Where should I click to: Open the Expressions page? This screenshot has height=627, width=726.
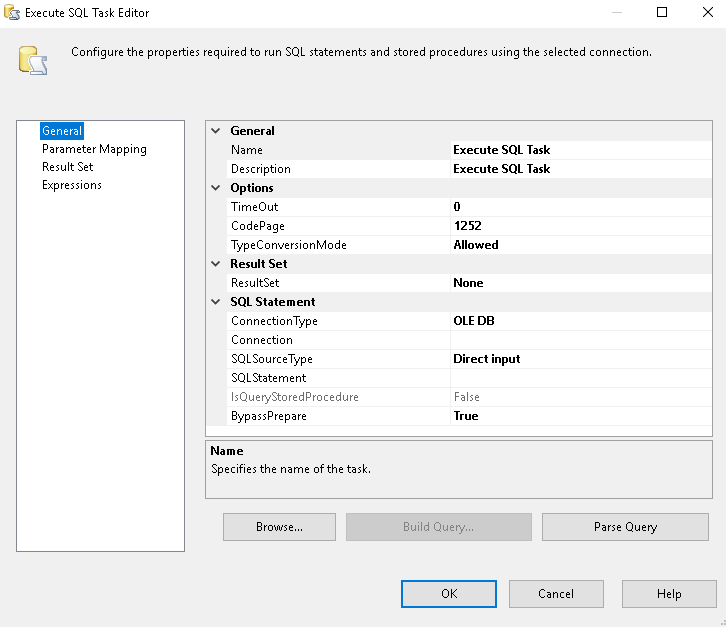point(71,185)
